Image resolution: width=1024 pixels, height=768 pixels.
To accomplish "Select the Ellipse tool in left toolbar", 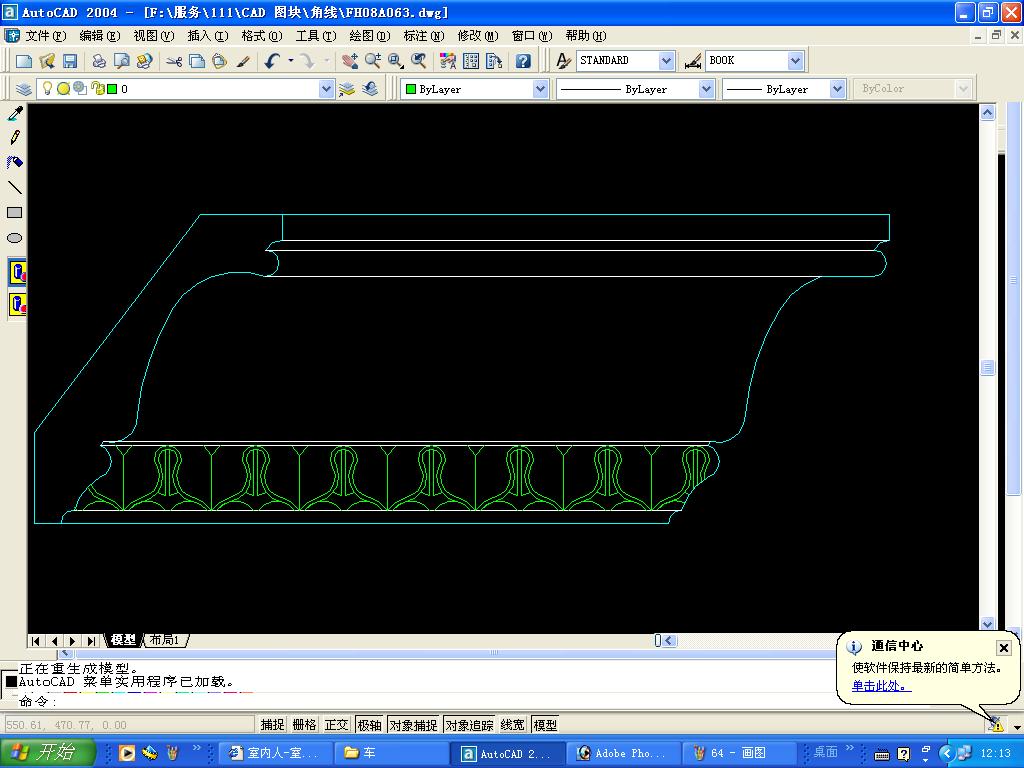I will [14, 238].
